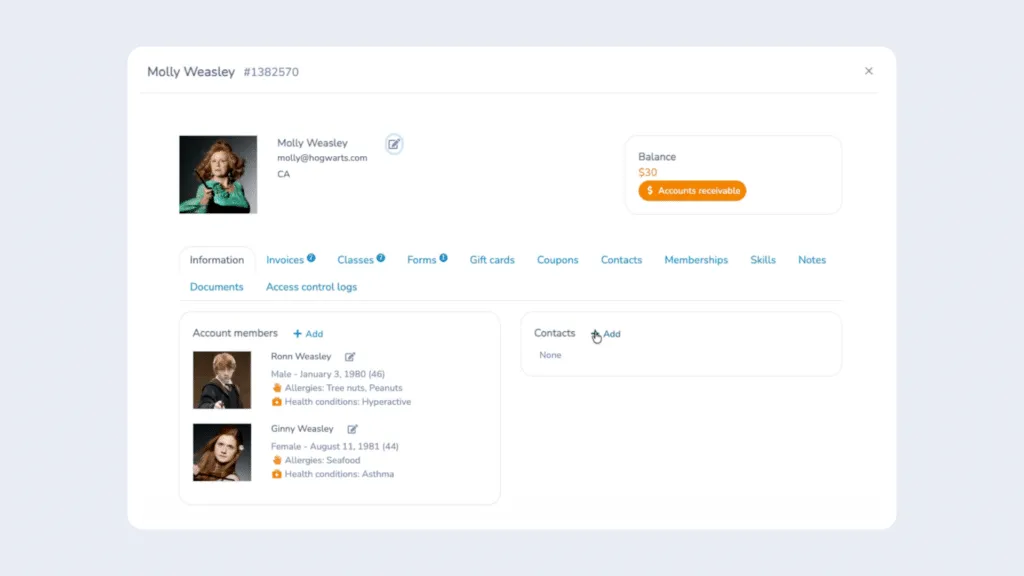Open the Information tab
Viewport: 1024px width, 576px height.
[x=217, y=260]
